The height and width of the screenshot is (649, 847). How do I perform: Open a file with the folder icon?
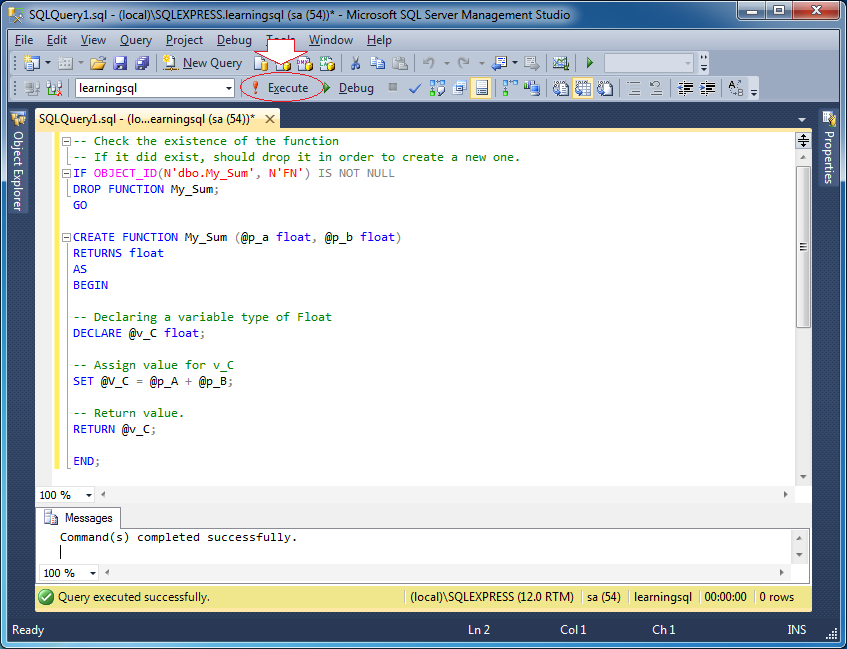(98, 63)
